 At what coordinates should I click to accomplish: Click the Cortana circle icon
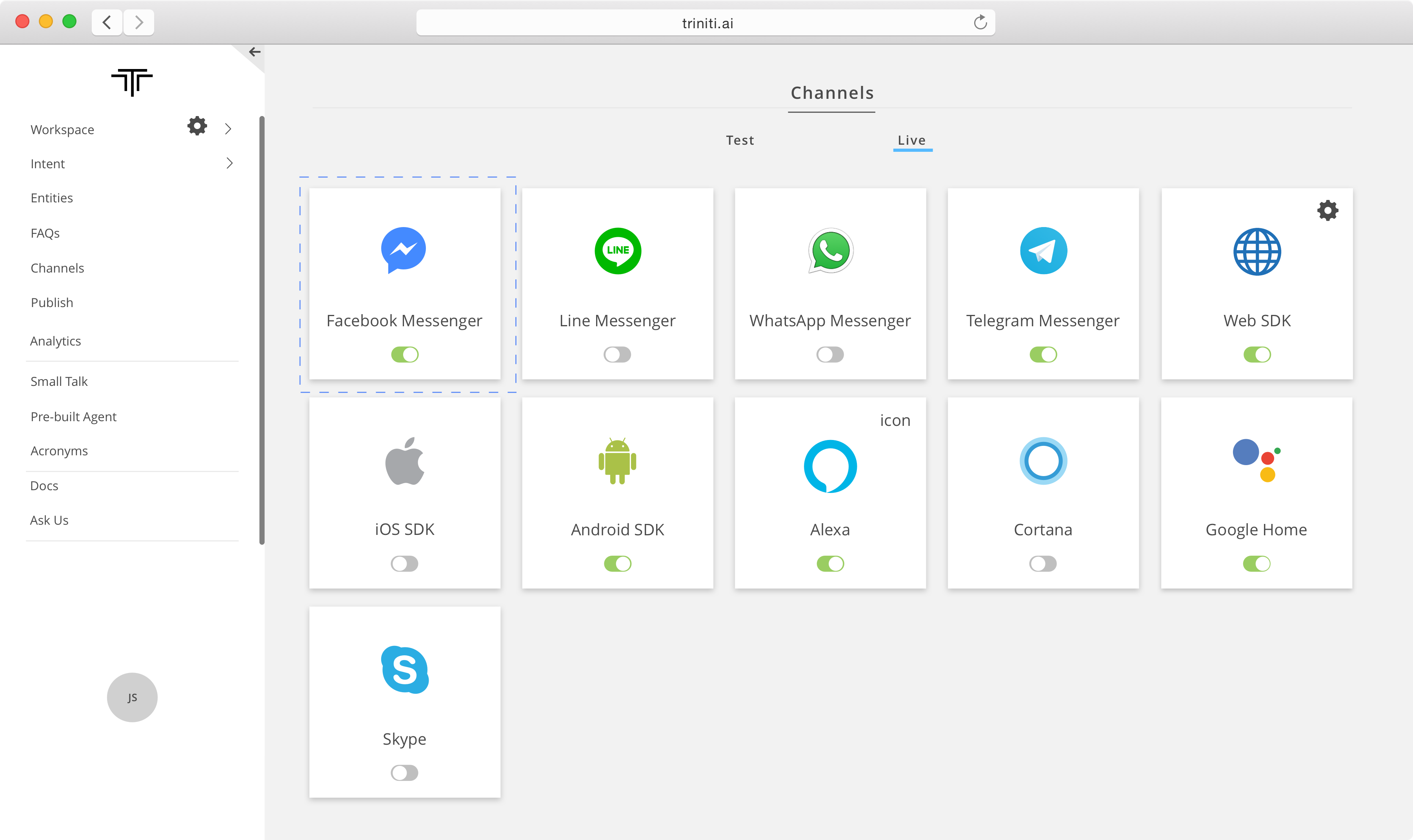coord(1043,461)
